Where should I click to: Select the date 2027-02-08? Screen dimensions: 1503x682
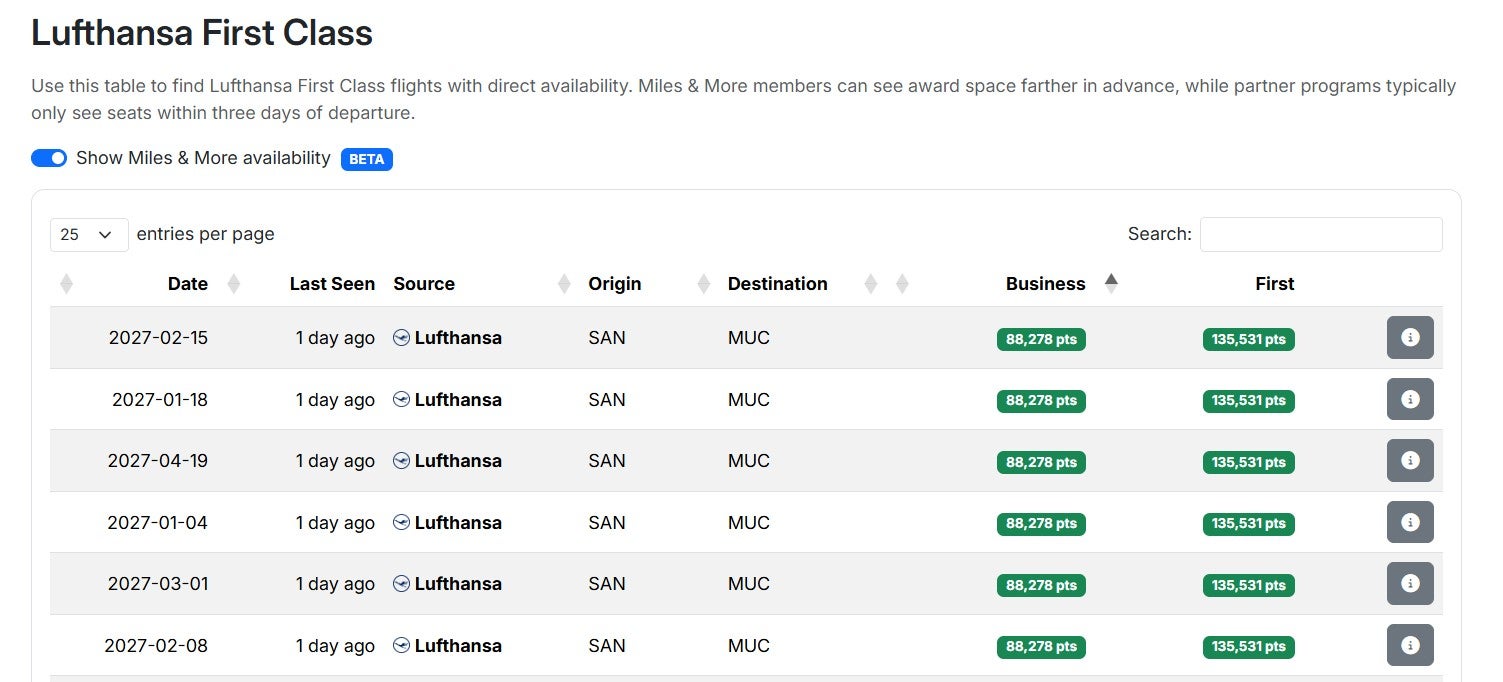pyautogui.click(x=156, y=646)
